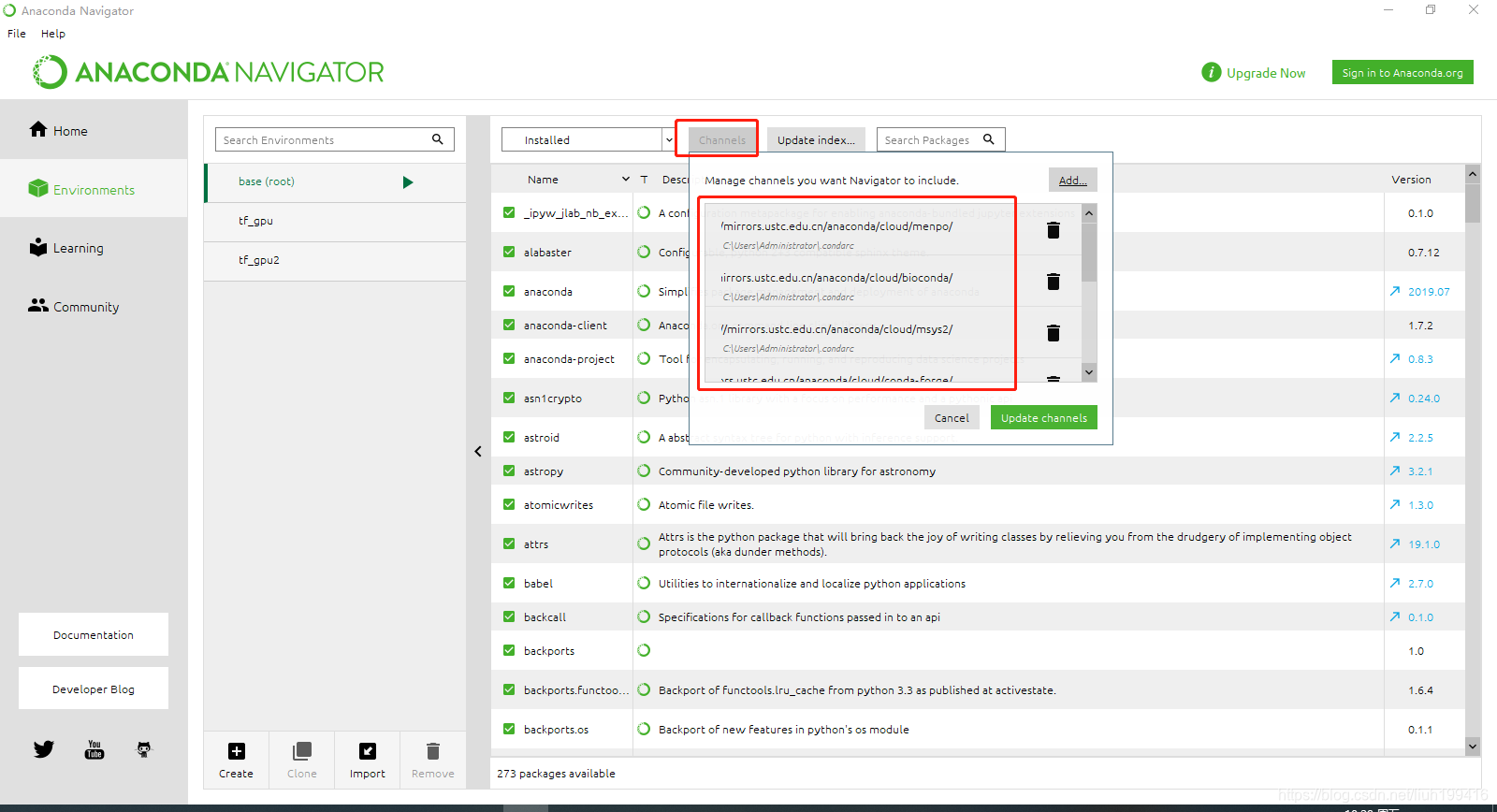Click the status circle for backcall row

click(x=644, y=616)
